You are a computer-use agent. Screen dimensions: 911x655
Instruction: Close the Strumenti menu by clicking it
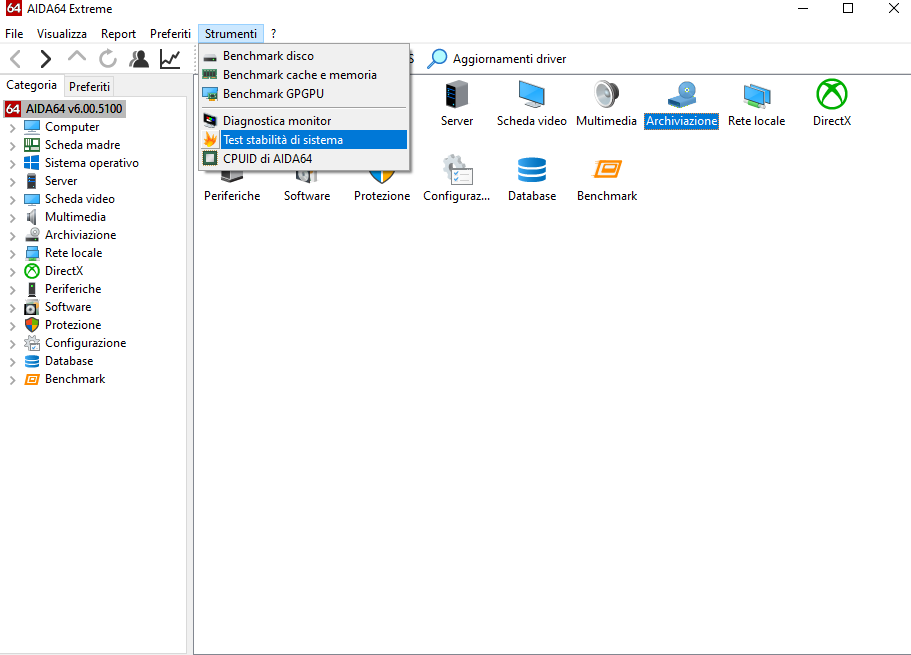pos(231,34)
